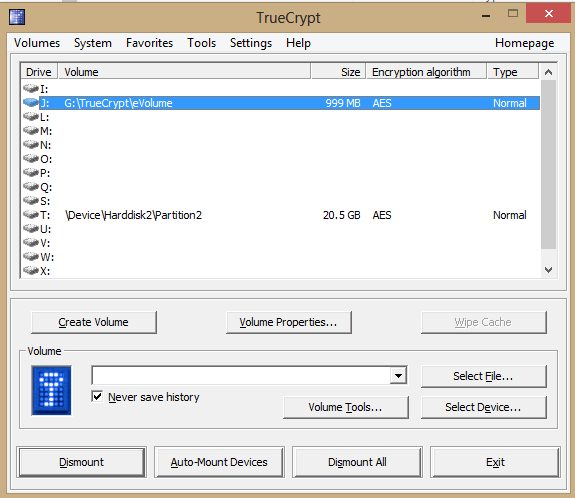Viewport: 575px width, 498px height.
Task: Open the Favorites menu
Action: click(149, 43)
